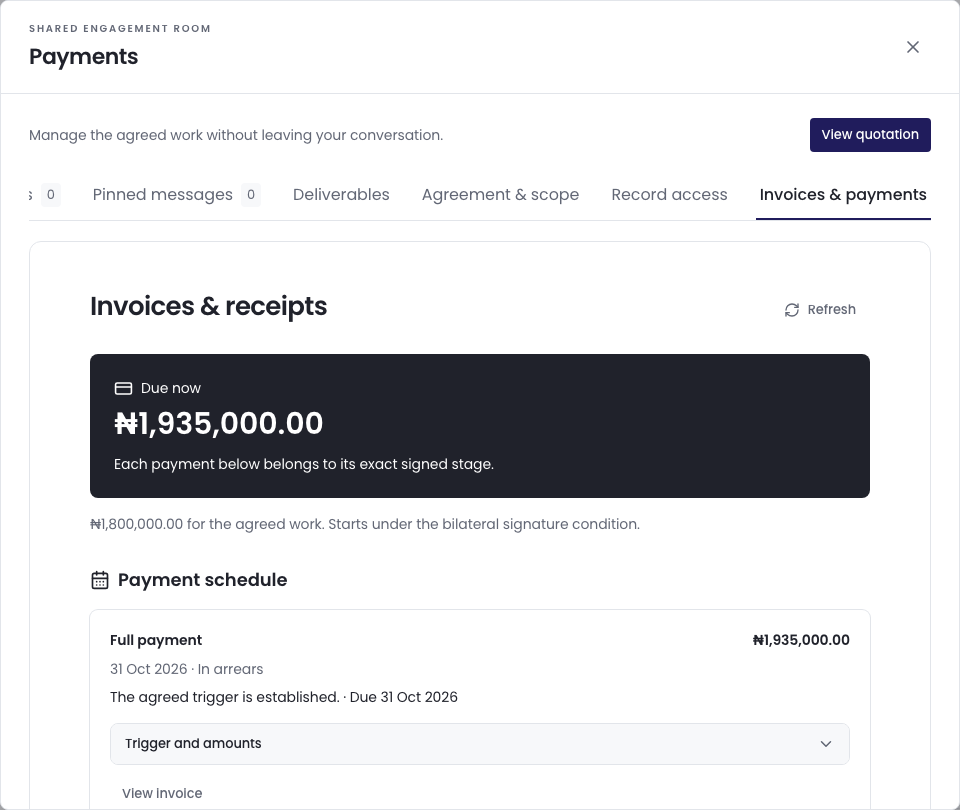Open the View invoice link

click(x=162, y=793)
